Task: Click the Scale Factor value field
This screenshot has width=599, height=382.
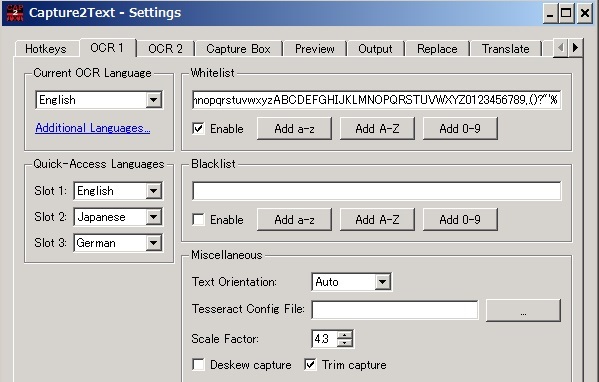Action: click(x=324, y=339)
